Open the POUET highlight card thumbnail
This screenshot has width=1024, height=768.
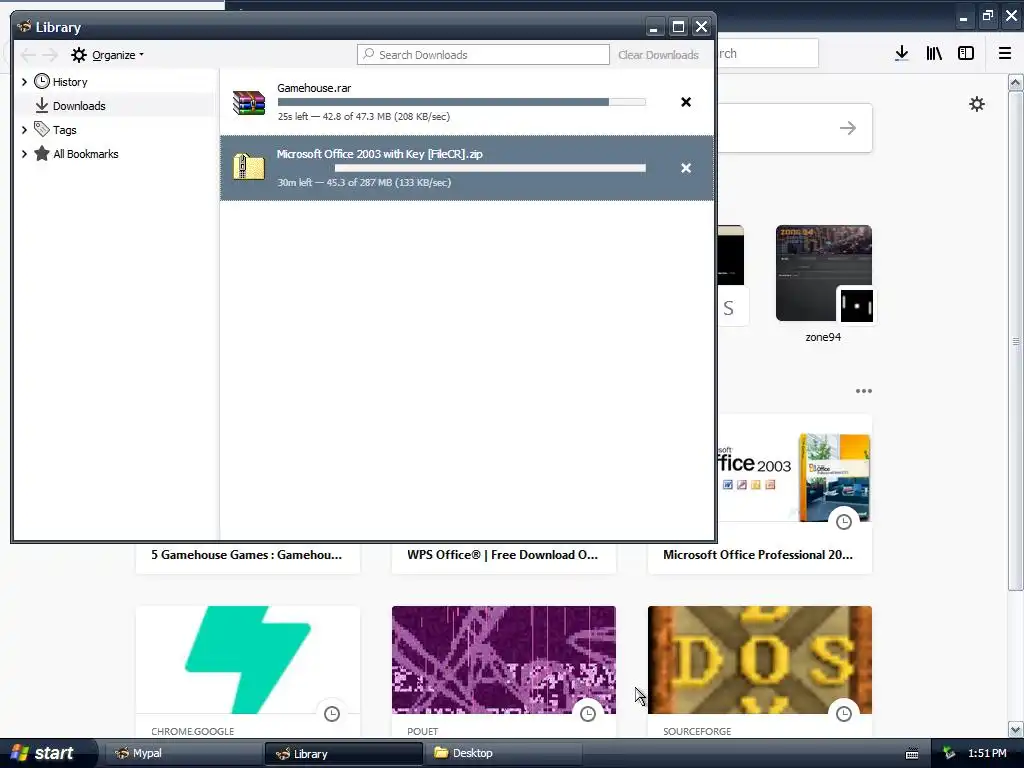(504, 660)
